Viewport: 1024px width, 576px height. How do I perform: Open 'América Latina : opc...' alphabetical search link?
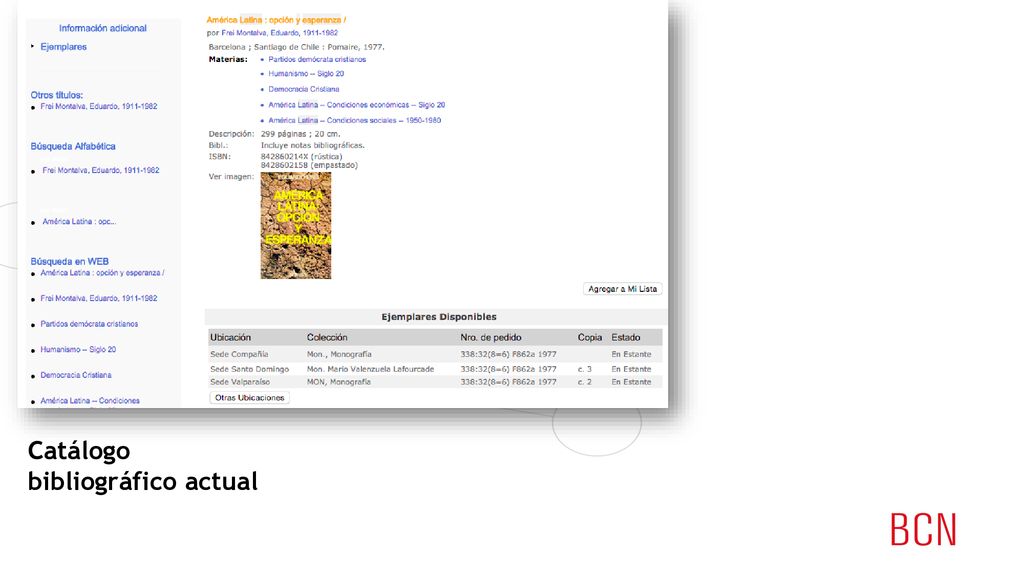pos(79,222)
